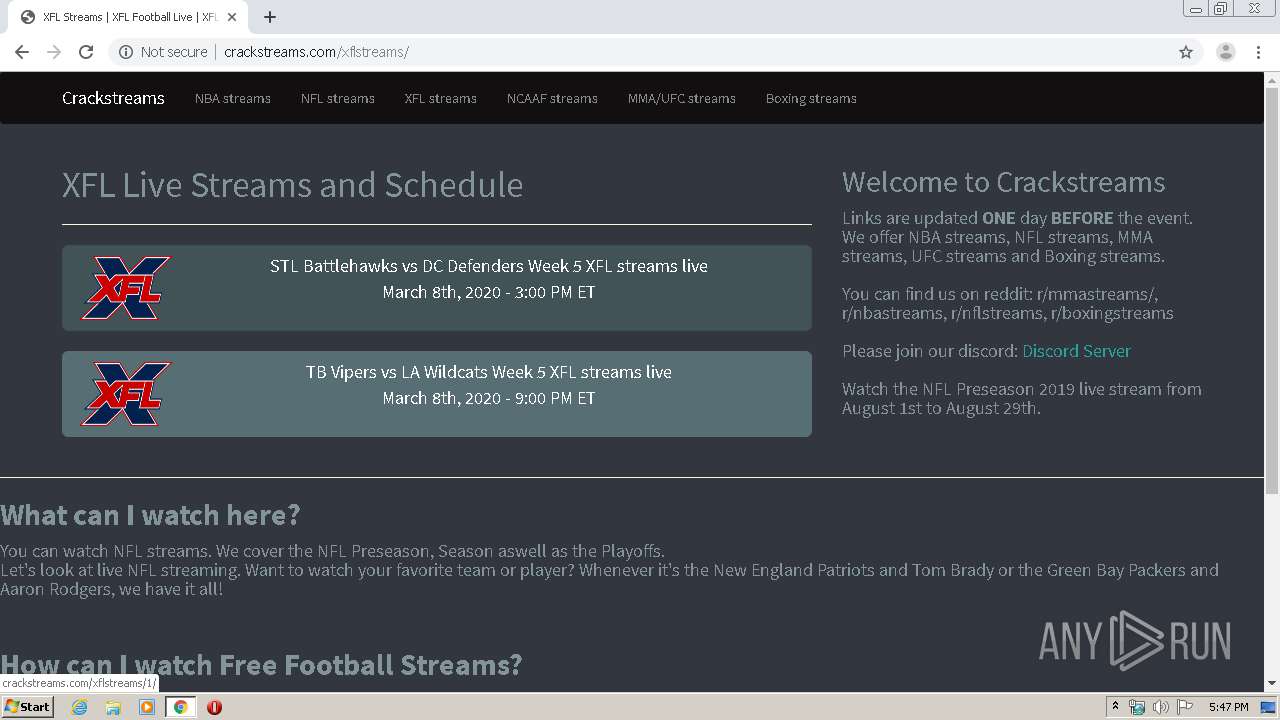Reload the current page
The image size is (1280, 720).
point(86,52)
